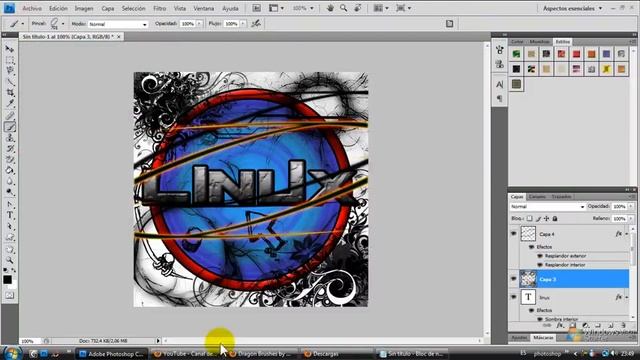The width and height of the screenshot is (640, 360).
Task: Select the Lasso tool
Action: (9, 71)
